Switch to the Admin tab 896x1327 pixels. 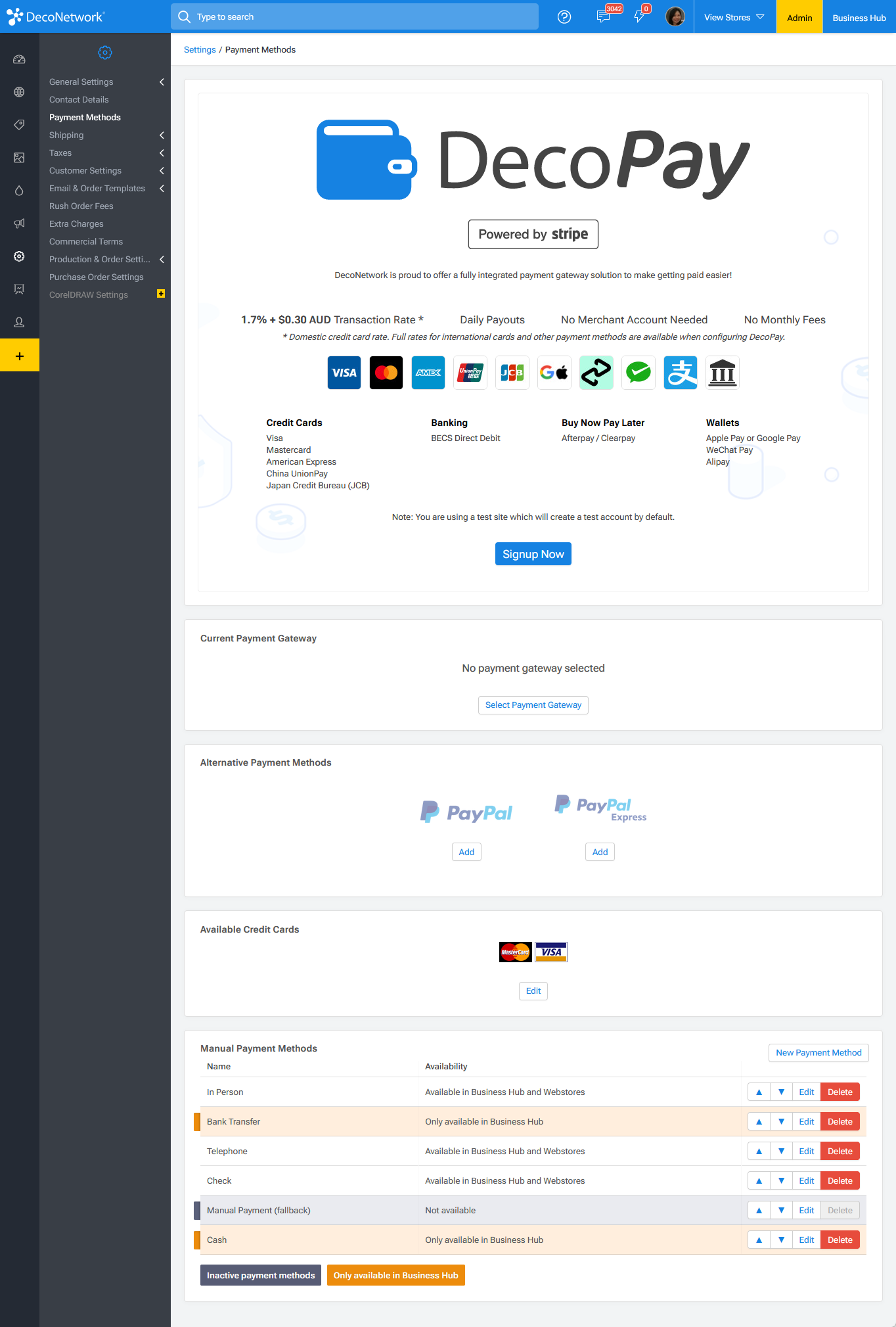coord(799,17)
